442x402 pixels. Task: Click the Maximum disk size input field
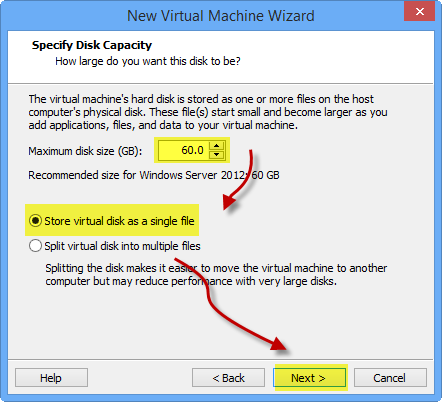coord(184,150)
